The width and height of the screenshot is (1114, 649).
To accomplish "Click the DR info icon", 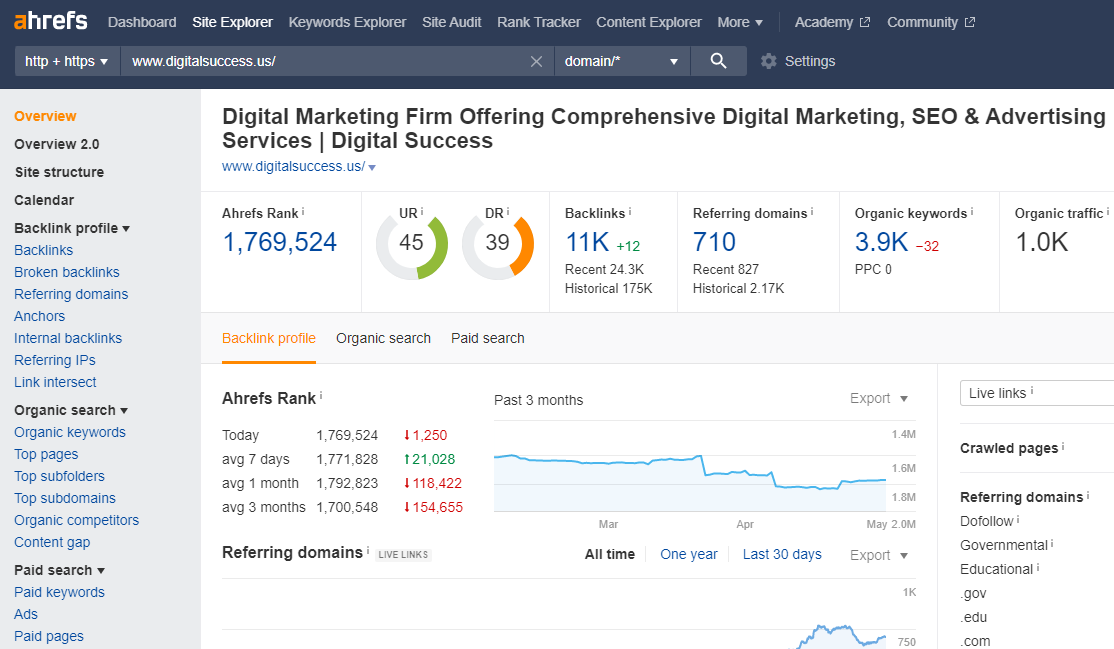I will (508, 211).
